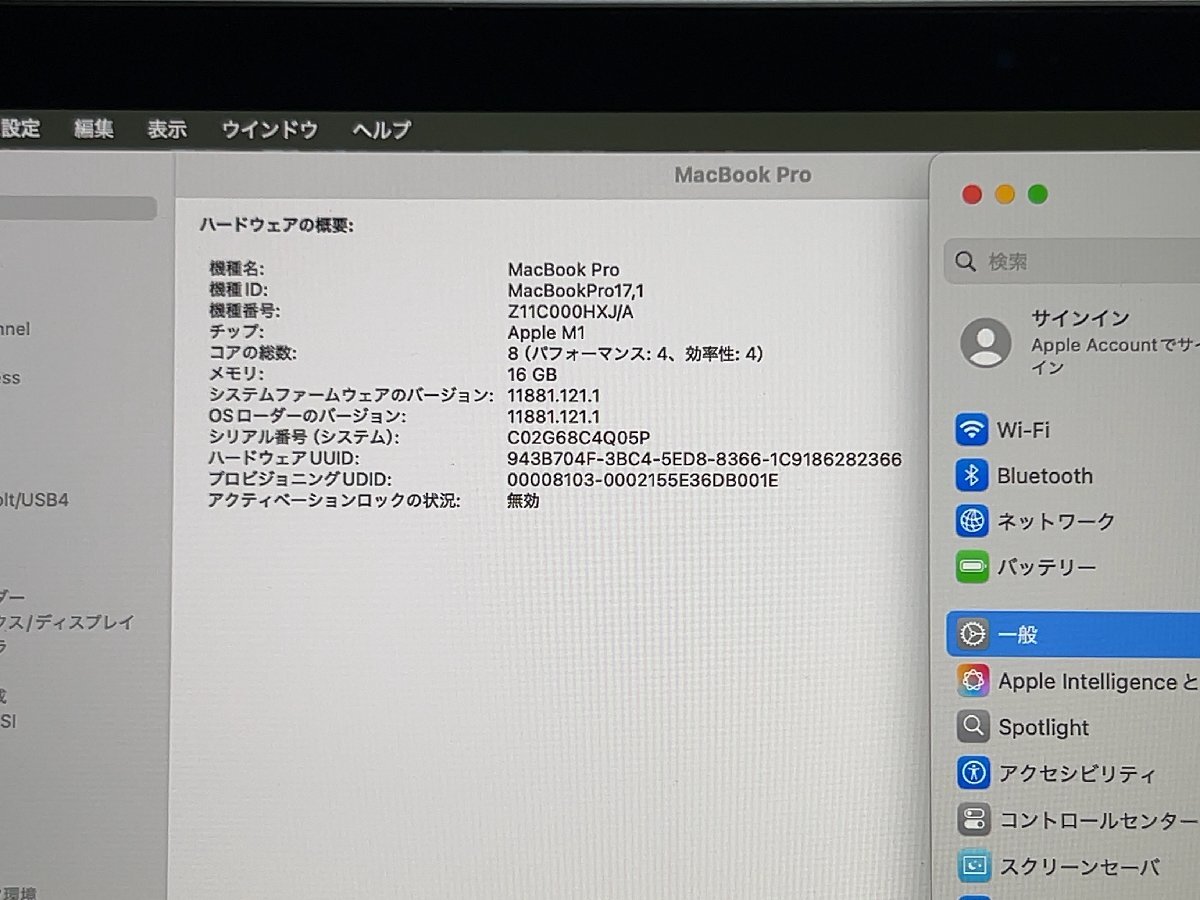Maximize System Settings with green button
This screenshot has width=1200, height=900.
(x=1038, y=195)
